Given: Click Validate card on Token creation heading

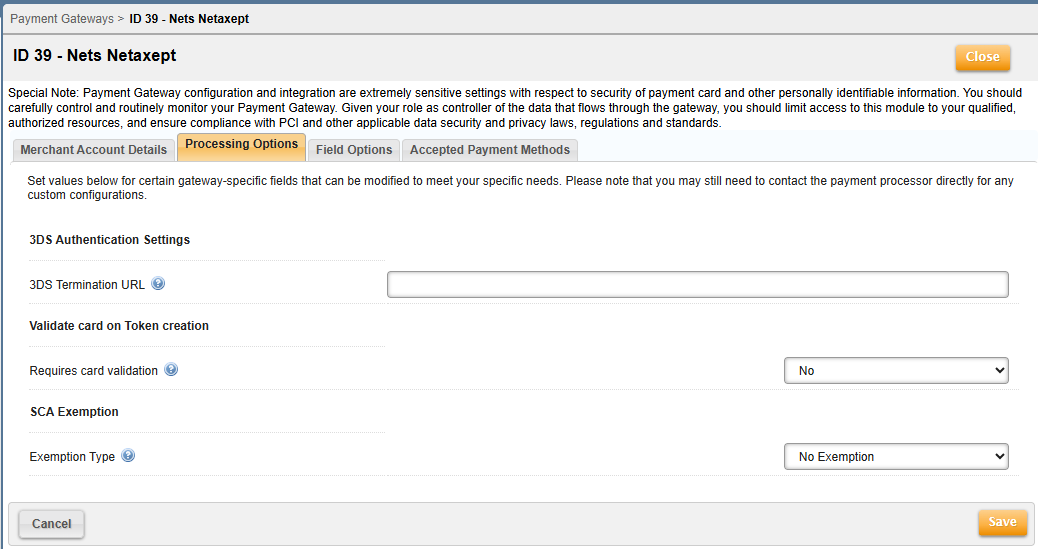Looking at the screenshot, I should [x=119, y=326].
